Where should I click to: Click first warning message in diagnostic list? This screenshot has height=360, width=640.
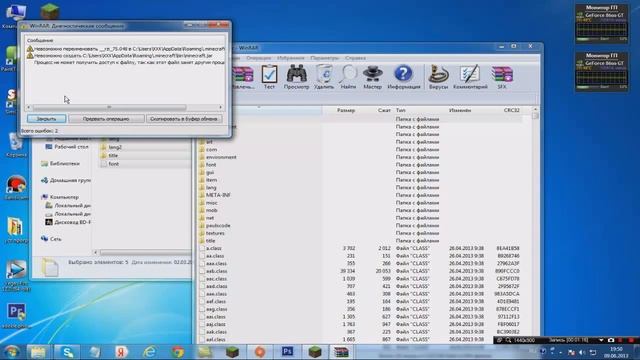pos(126,49)
